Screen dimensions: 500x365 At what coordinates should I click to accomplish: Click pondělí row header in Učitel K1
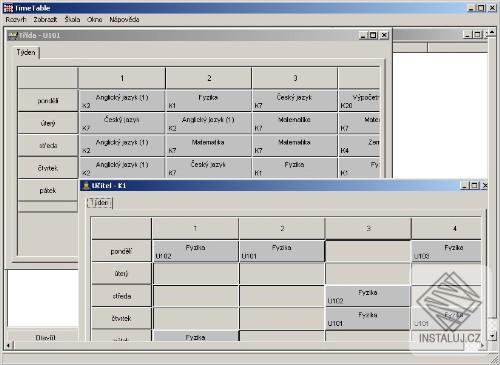click(121, 251)
